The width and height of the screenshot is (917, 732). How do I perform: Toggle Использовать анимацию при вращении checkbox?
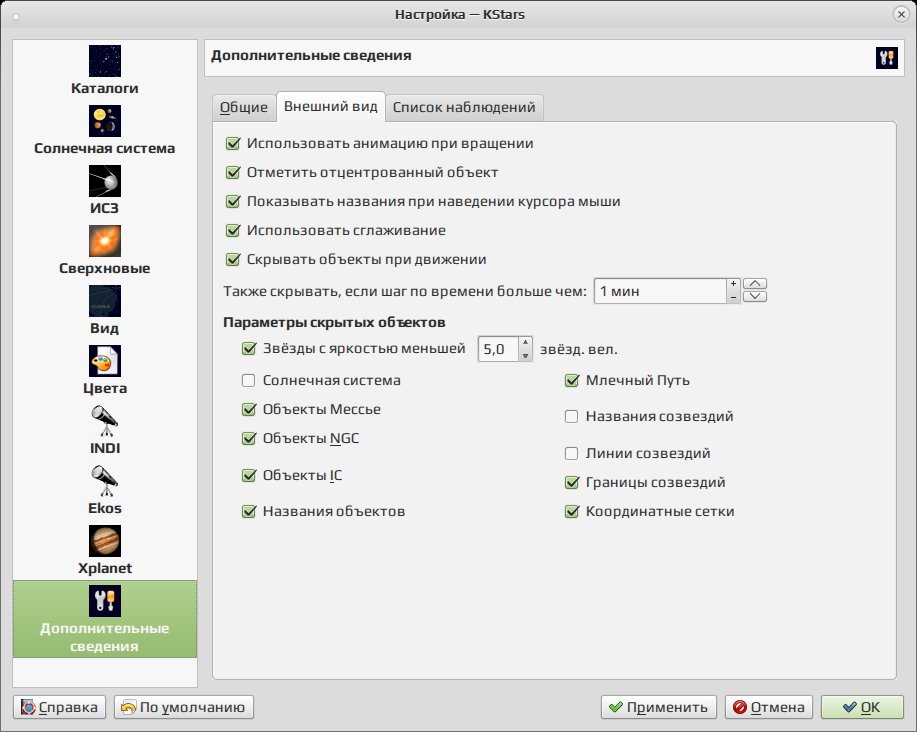coord(233,143)
